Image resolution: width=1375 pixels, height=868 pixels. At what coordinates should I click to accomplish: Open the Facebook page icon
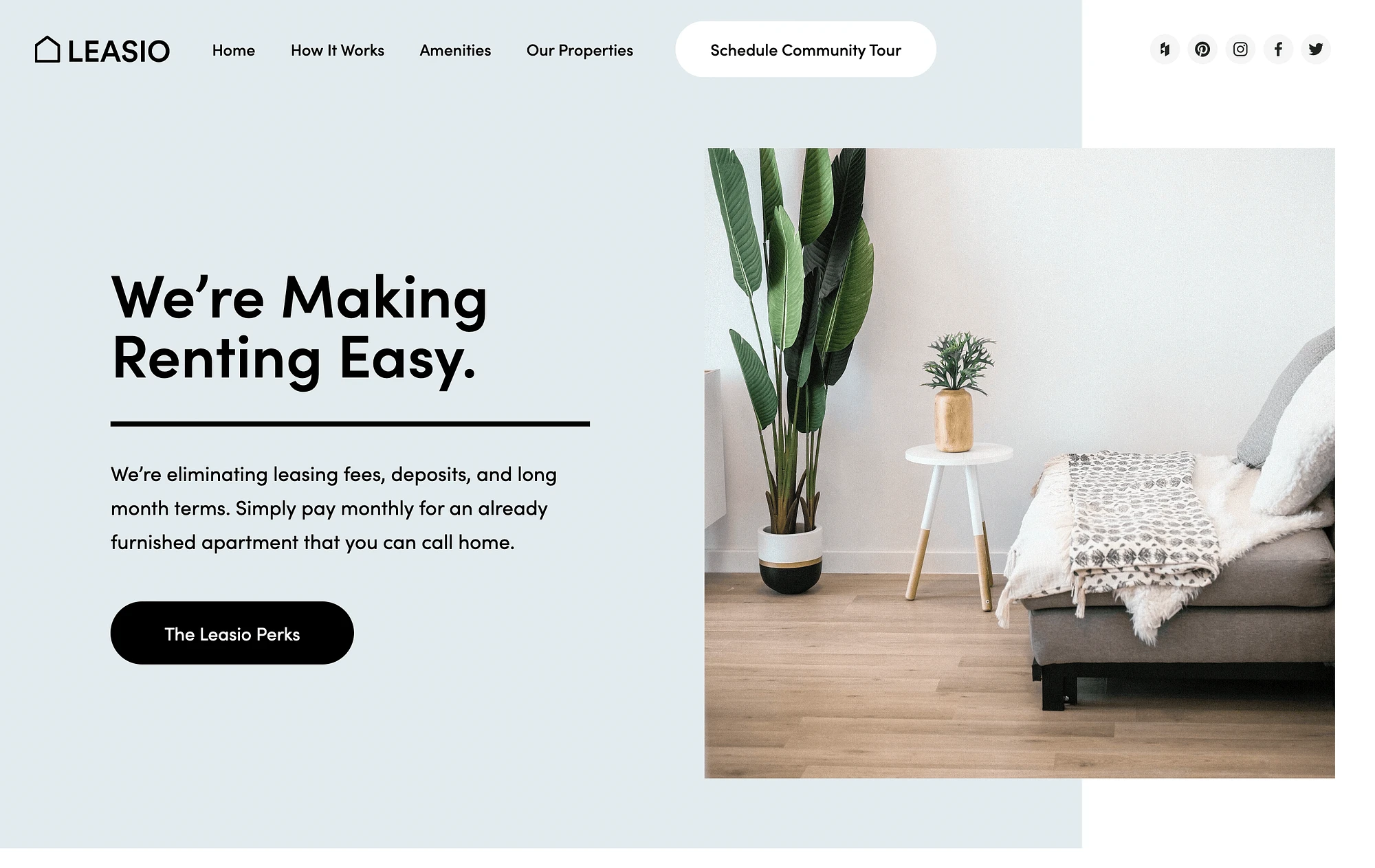[x=1278, y=49]
